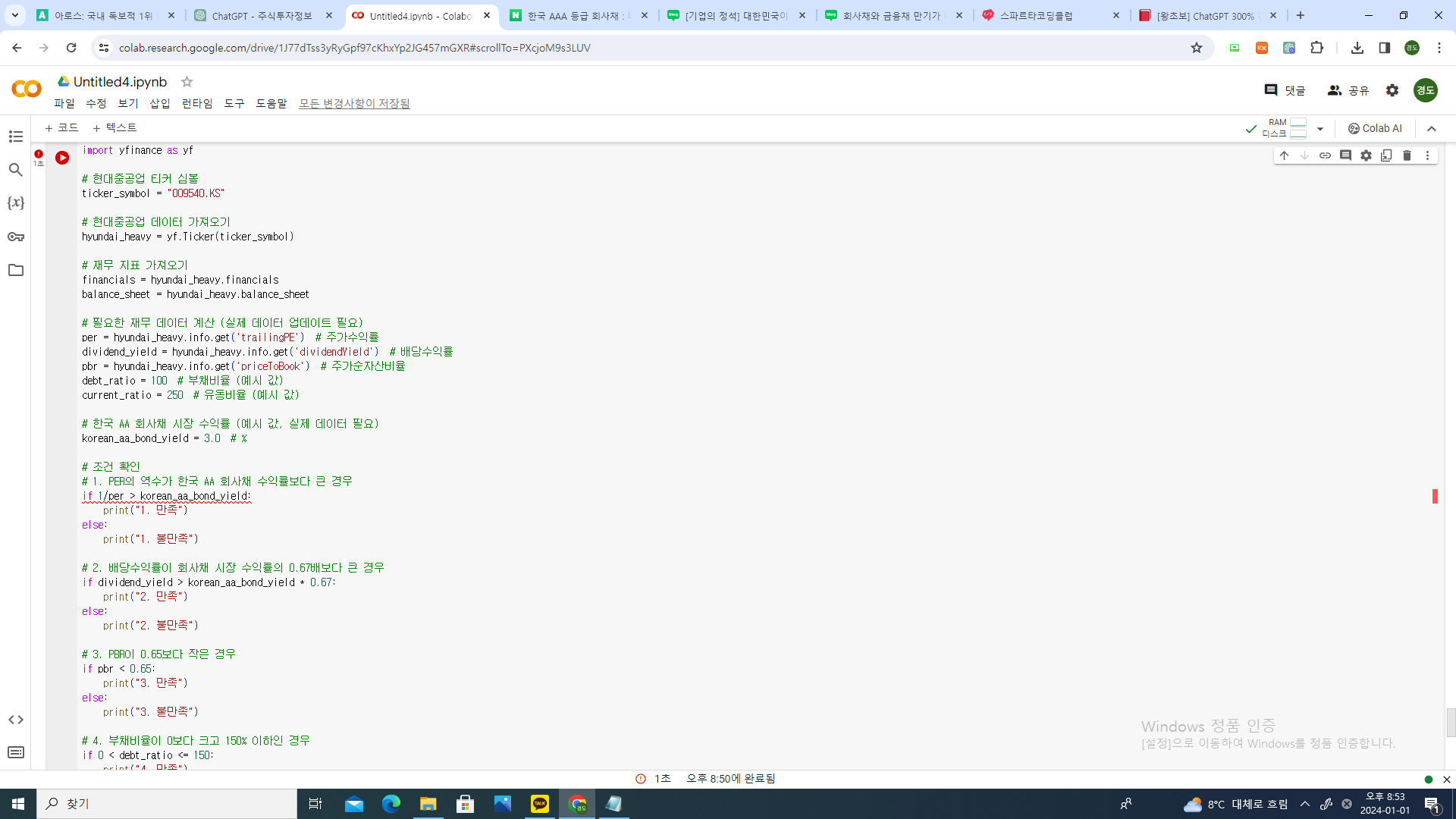
Task: Switch to the 스파르타코딩클럽 tab
Action: pos(1051,15)
